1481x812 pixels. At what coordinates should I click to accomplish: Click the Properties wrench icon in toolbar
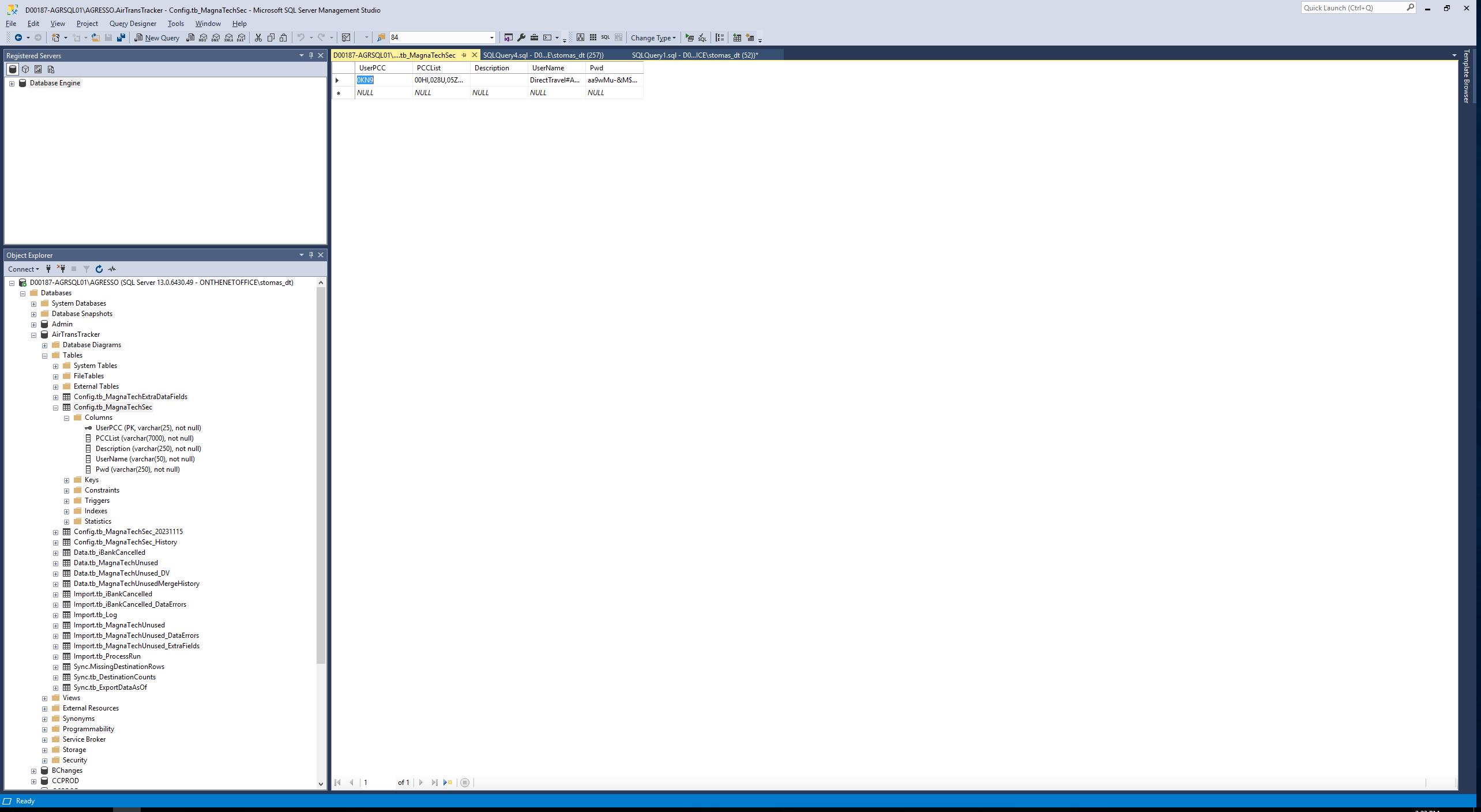(521, 37)
